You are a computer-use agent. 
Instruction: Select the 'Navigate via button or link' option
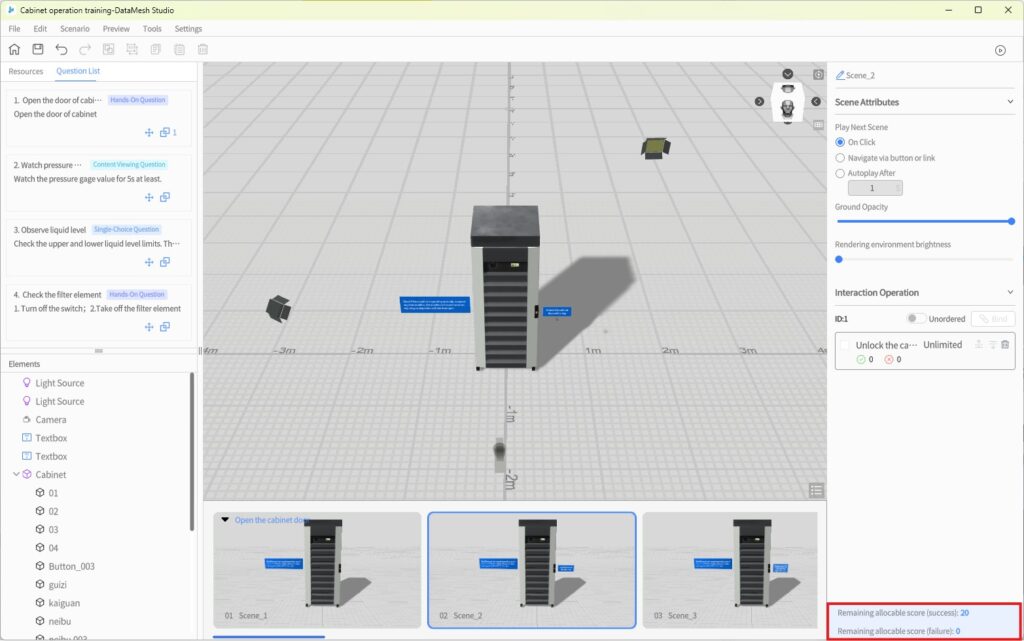(x=840, y=158)
